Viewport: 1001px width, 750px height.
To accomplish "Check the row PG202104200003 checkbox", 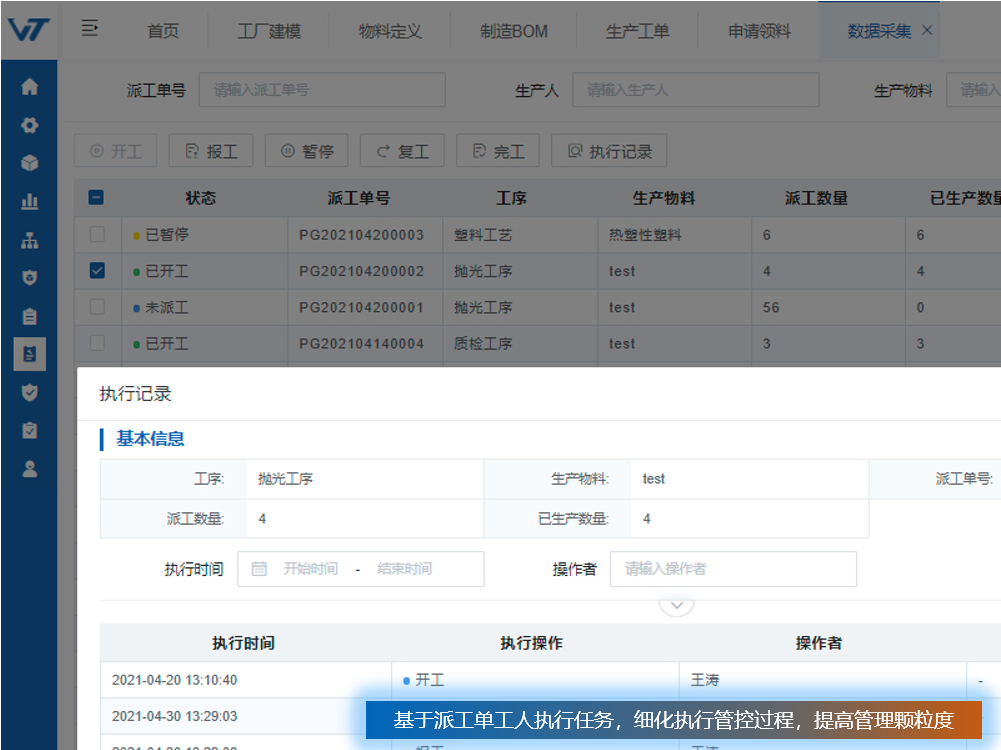I will coord(97,235).
